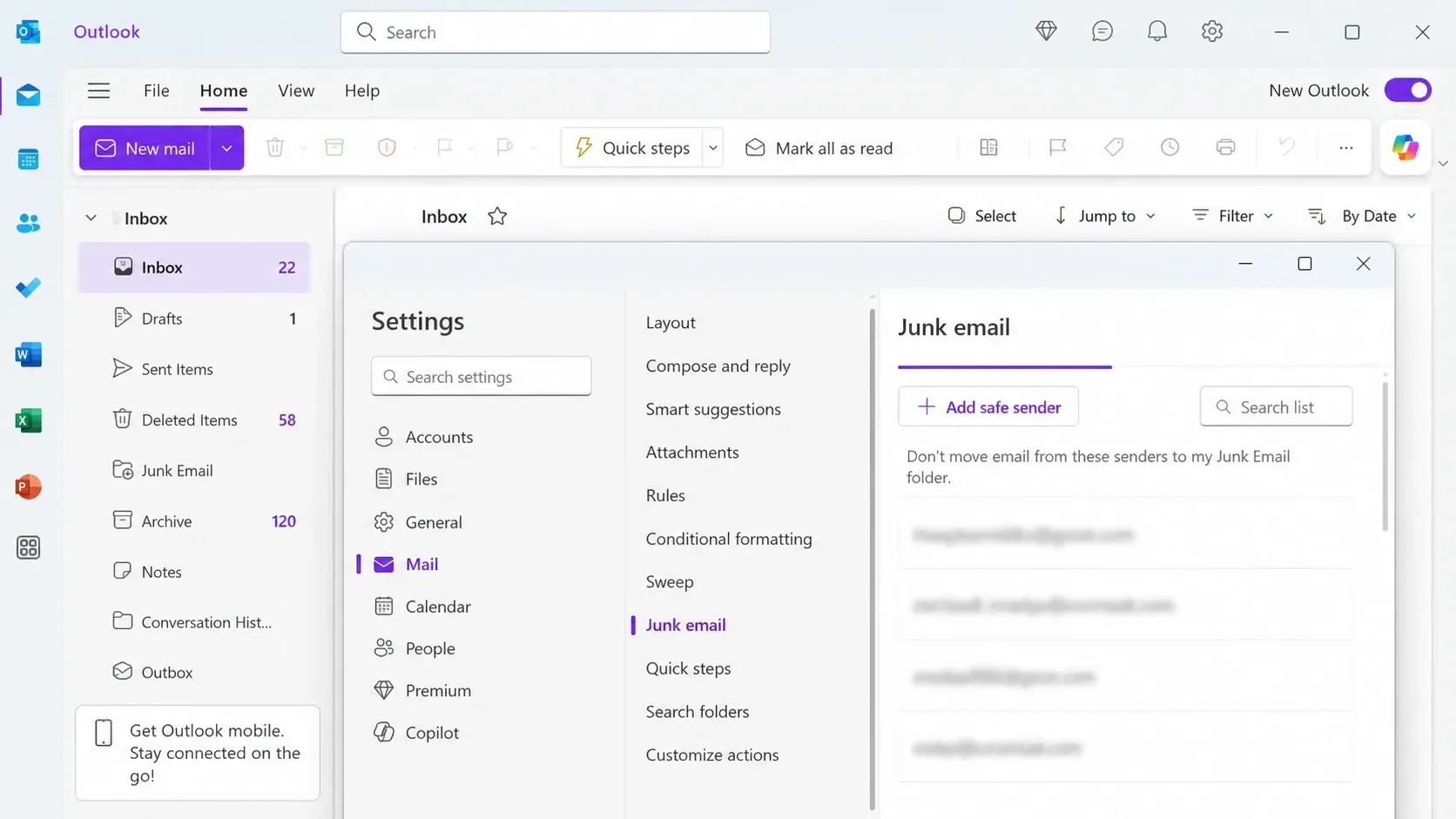
Task: Open the Drafts folder
Action: (x=194, y=319)
